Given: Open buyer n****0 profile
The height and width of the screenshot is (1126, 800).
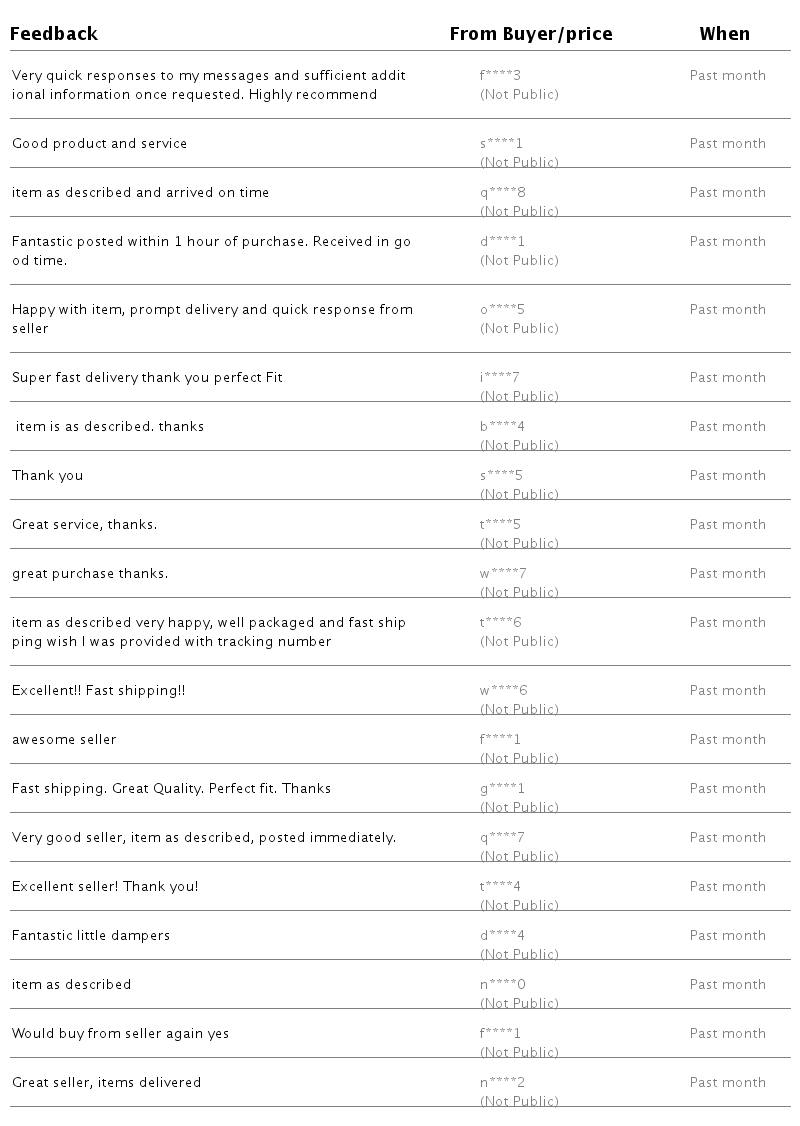Looking at the screenshot, I should (x=502, y=984).
